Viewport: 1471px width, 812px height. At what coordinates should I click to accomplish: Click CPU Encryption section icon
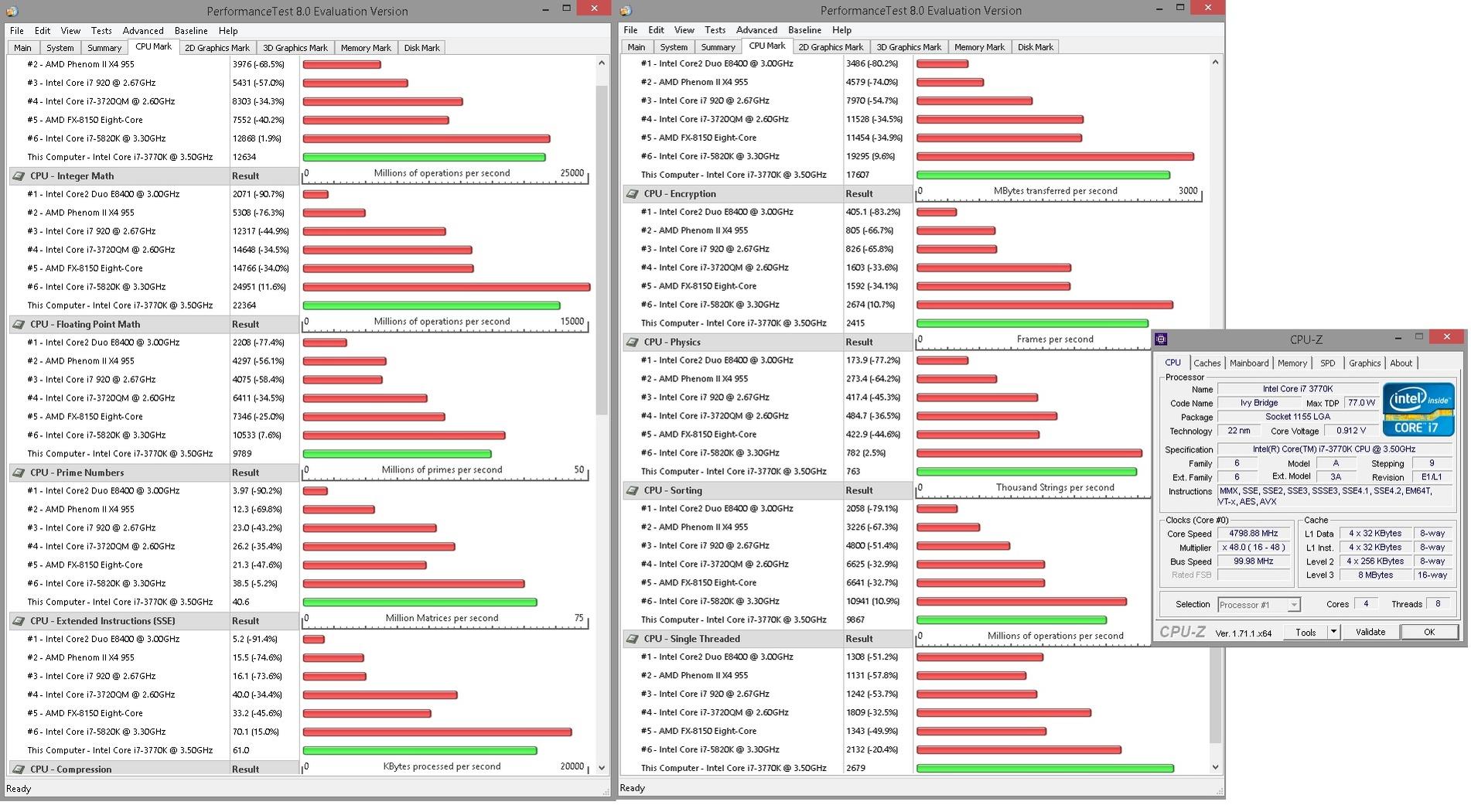pyautogui.click(x=631, y=194)
